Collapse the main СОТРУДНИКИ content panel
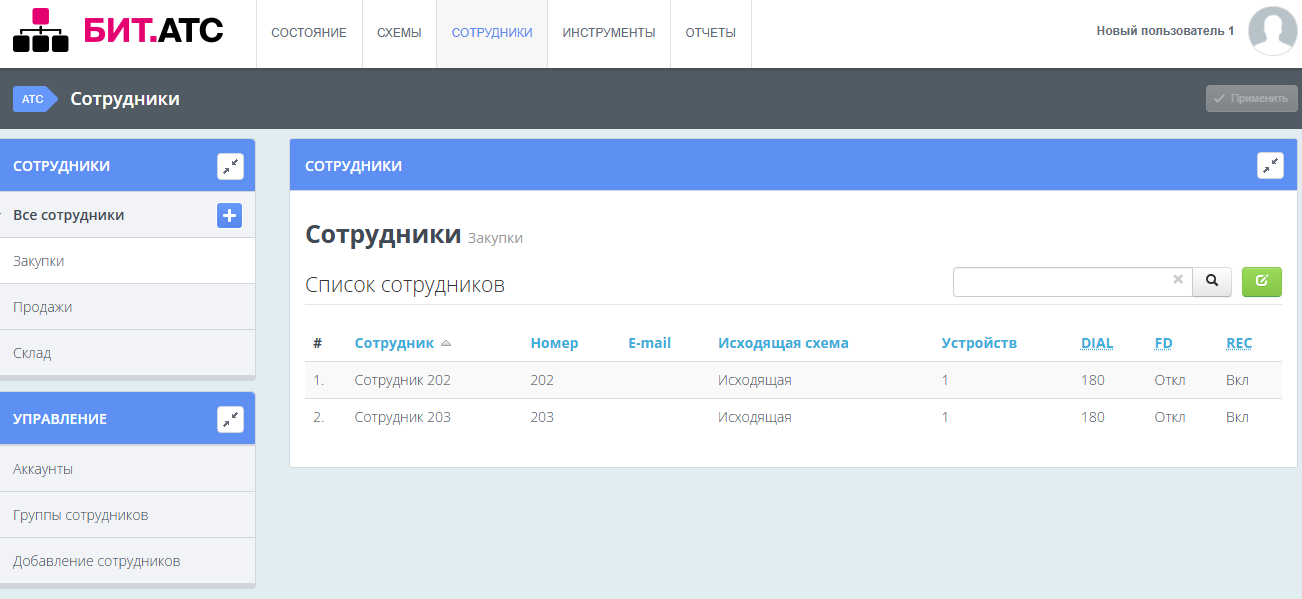The image size is (1302, 599). (1270, 165)
